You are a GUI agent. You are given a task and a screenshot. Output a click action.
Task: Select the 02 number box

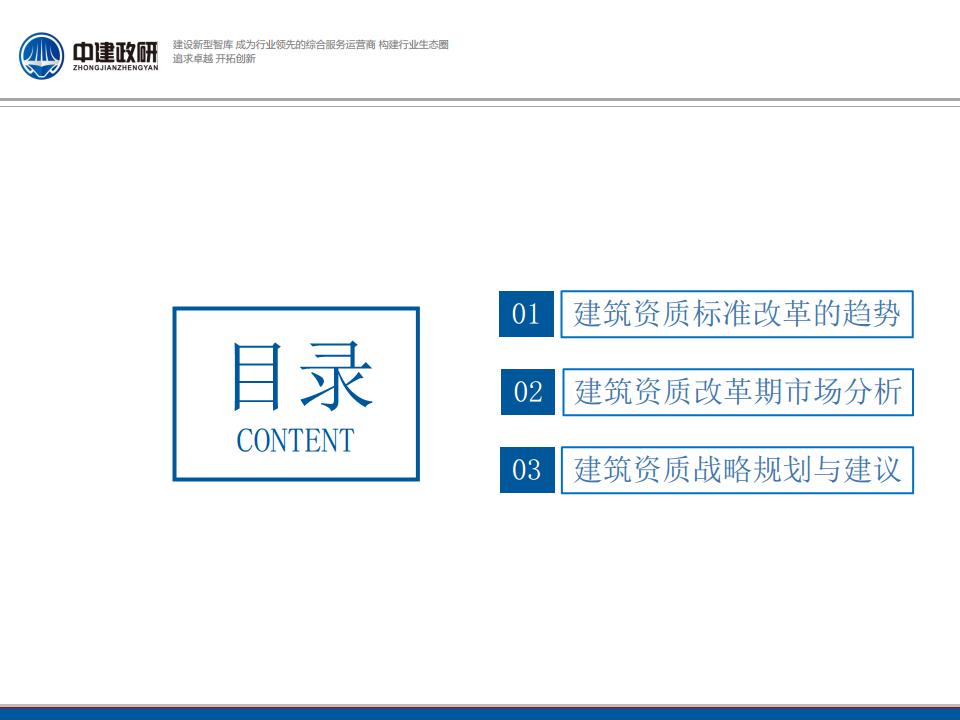528,392
